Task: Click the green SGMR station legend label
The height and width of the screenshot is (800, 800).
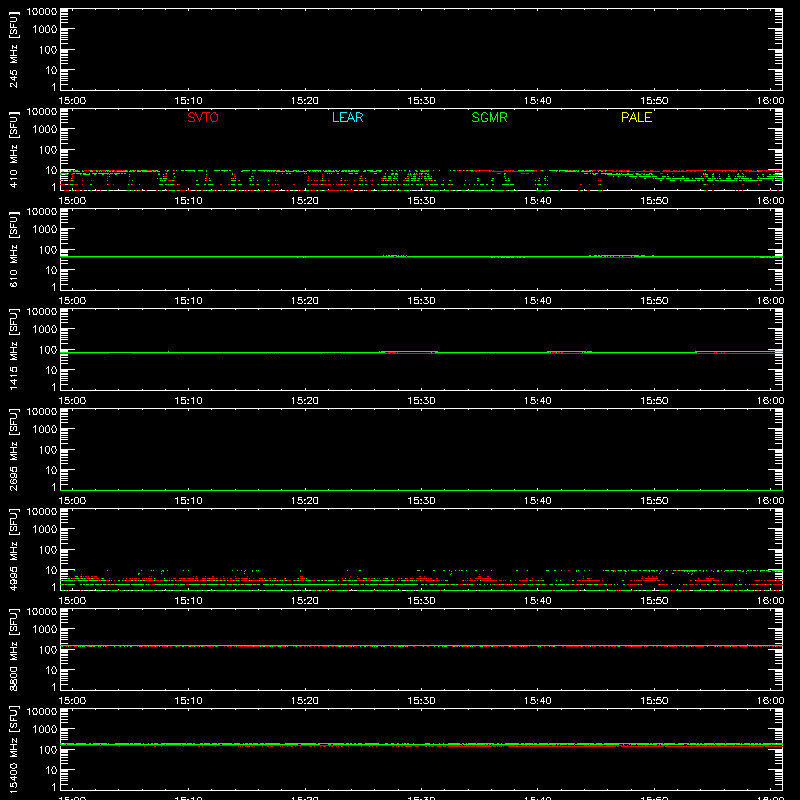Action: [x=489, y=117]
